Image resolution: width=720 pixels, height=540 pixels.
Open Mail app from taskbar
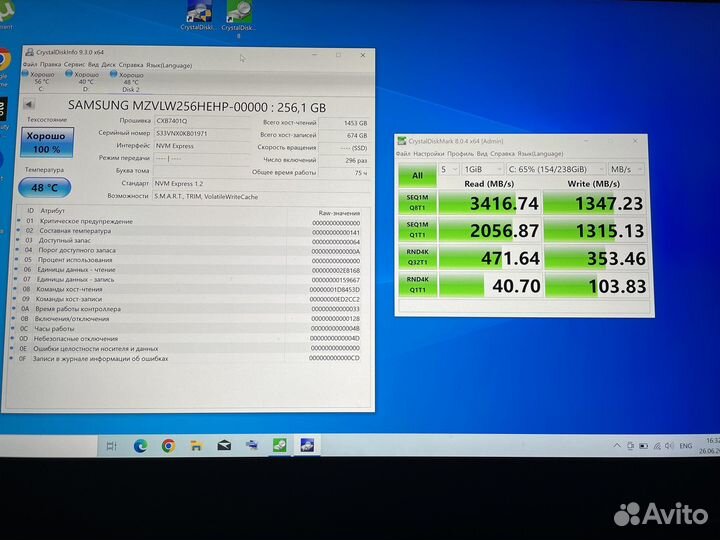pyautogui.click(x=224, y=445)
